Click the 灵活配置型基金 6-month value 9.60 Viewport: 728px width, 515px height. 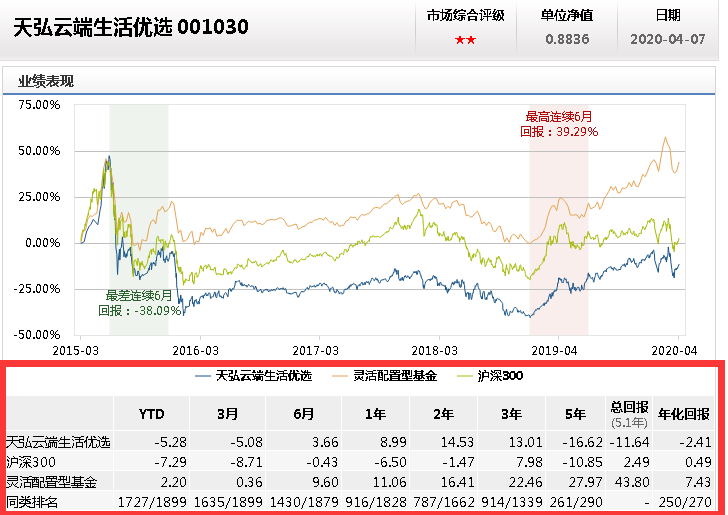coord(325,482)
